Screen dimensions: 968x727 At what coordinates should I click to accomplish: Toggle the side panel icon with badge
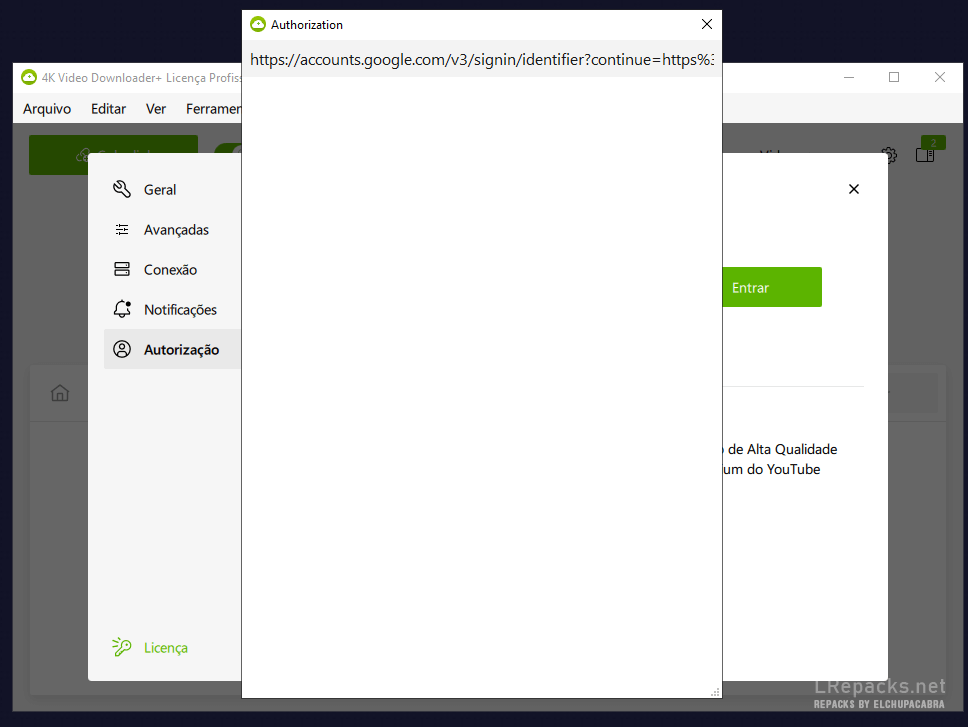(925, 154)
